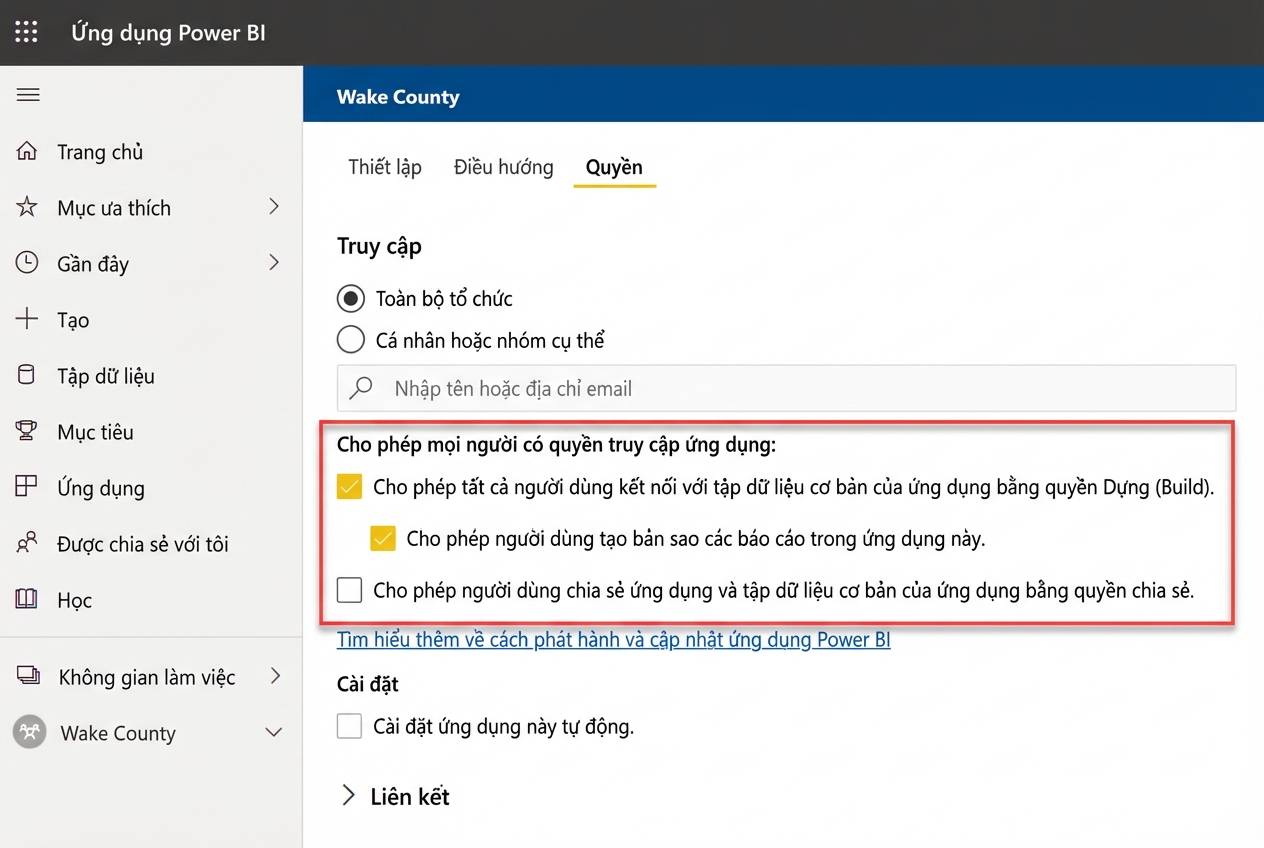
Task: Click the Học book icon
Action: 27,600
